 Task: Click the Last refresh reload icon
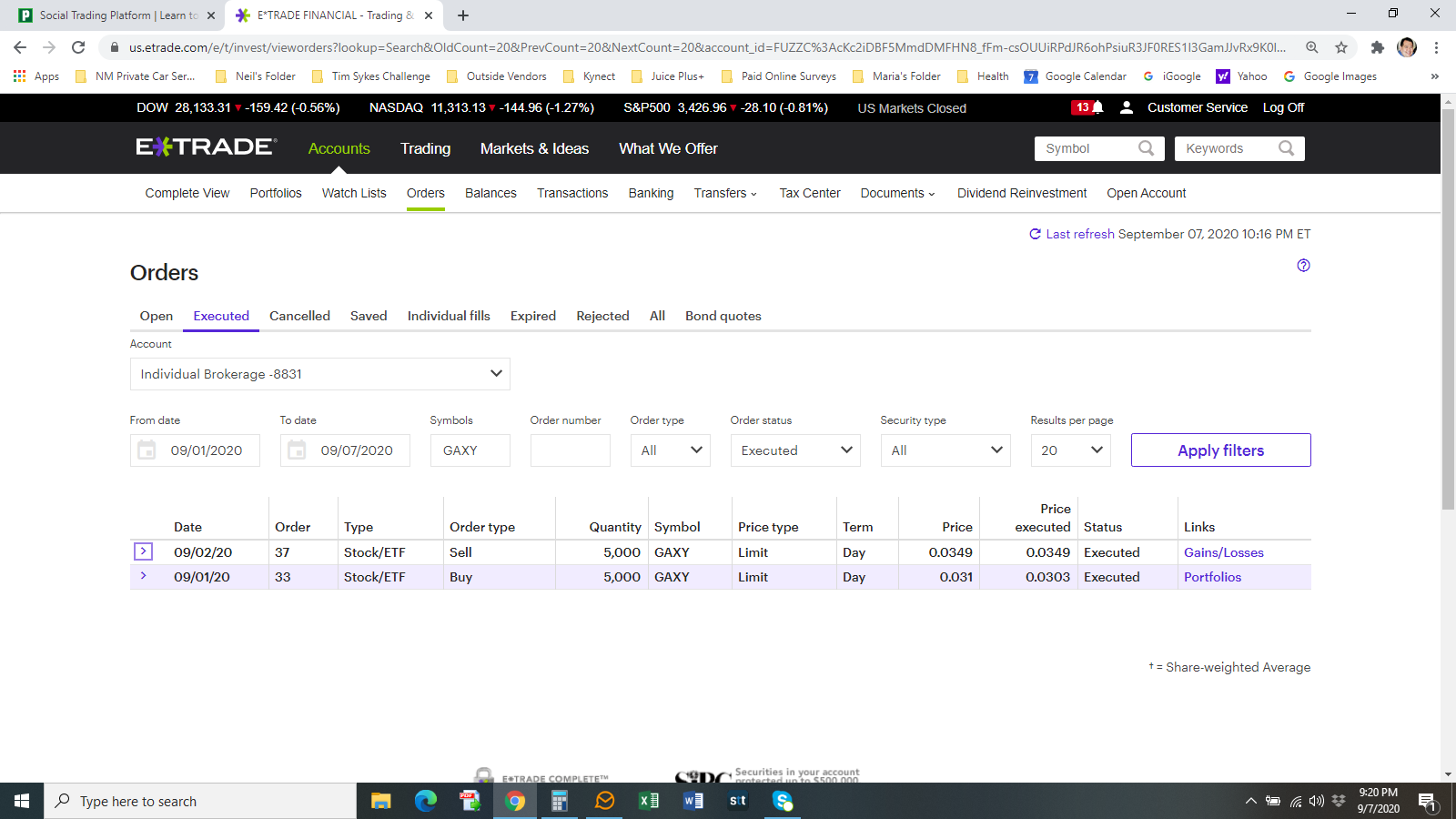tap(1035, 234)
